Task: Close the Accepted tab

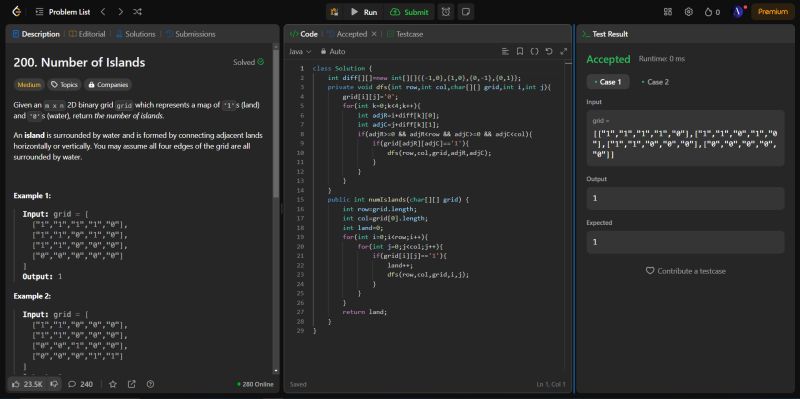Action: (x=373, y=34)
